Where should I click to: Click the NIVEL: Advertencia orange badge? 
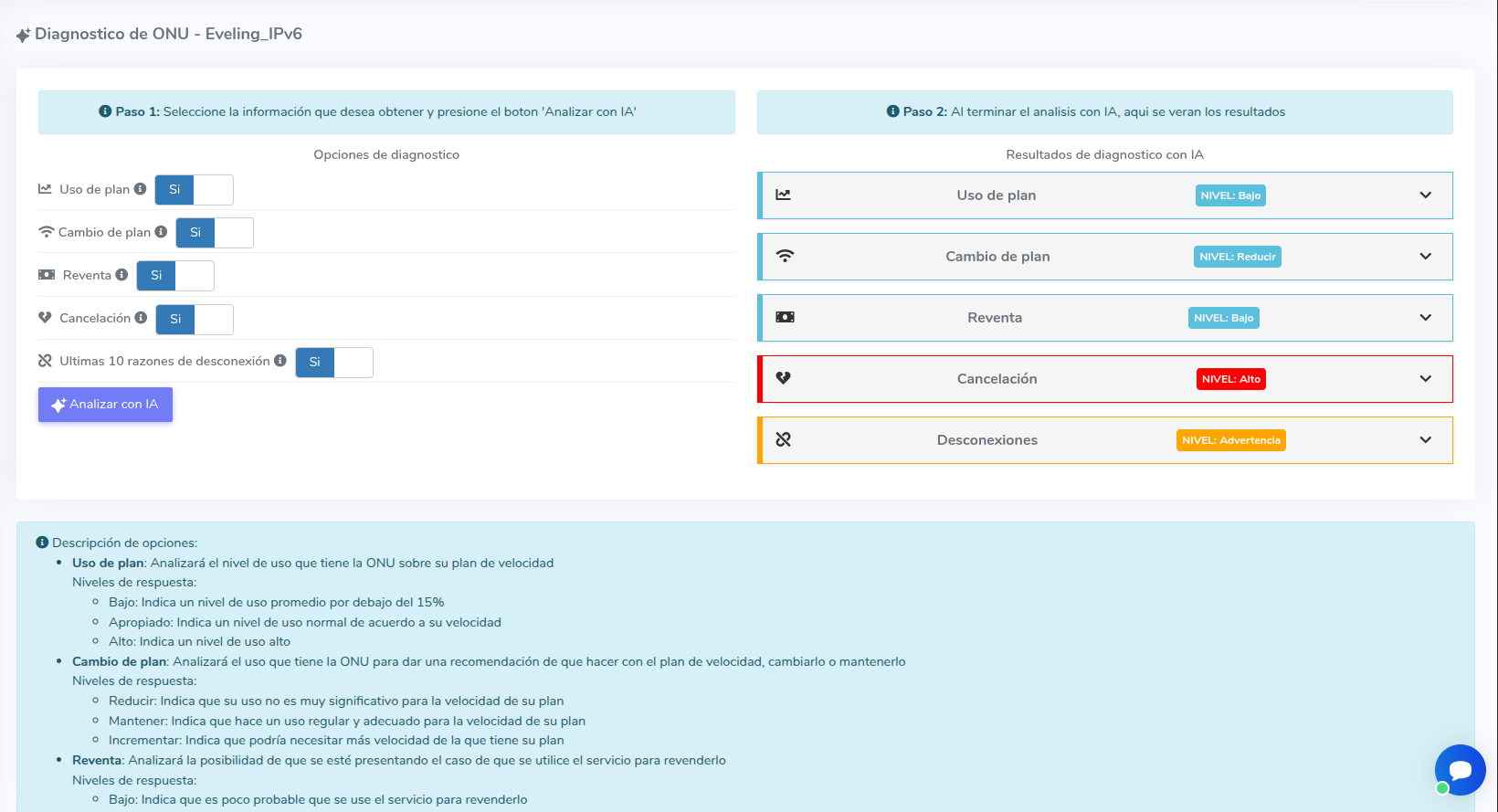coord(1230,440)
